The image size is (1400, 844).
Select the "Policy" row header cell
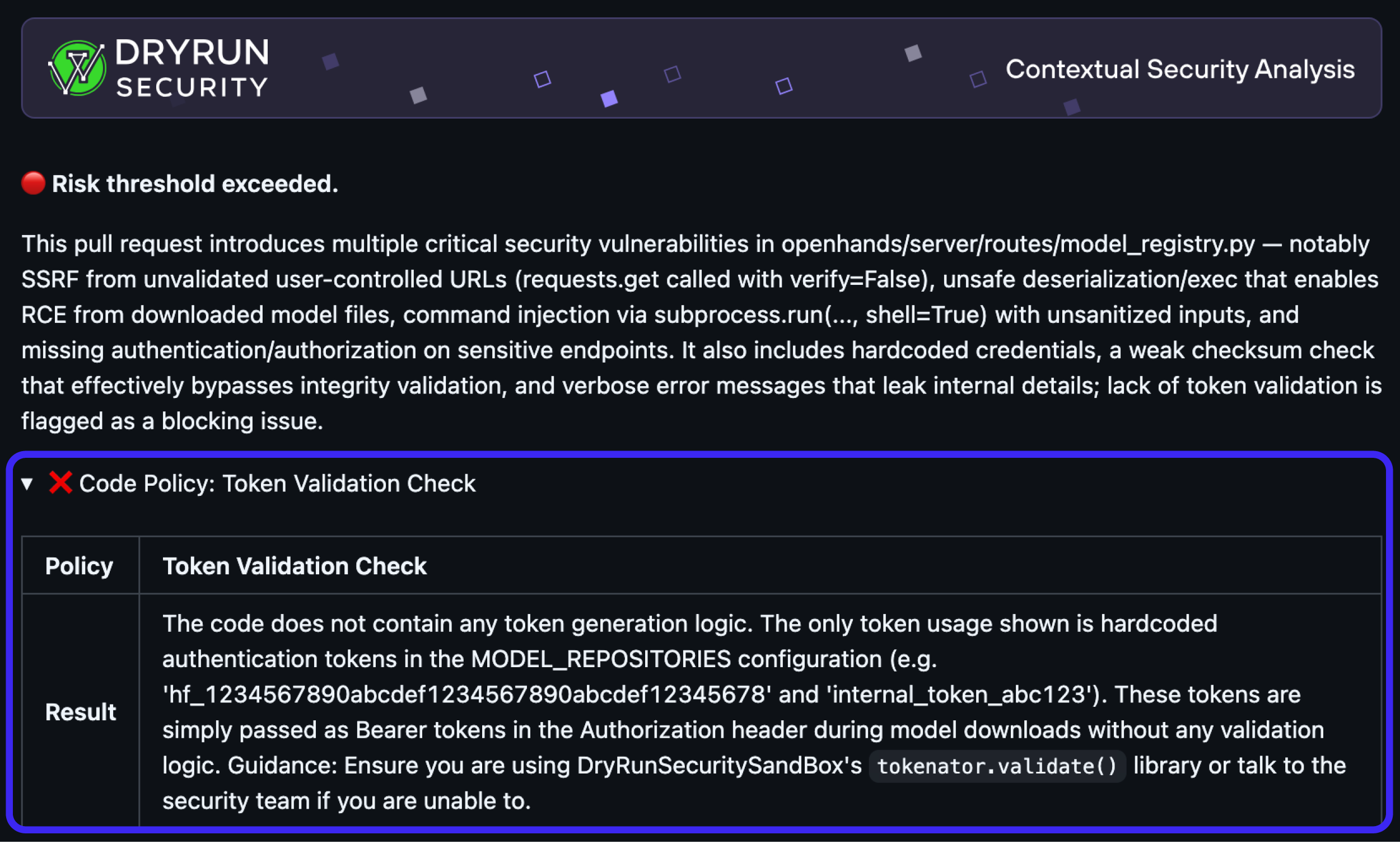coord(80,566)
